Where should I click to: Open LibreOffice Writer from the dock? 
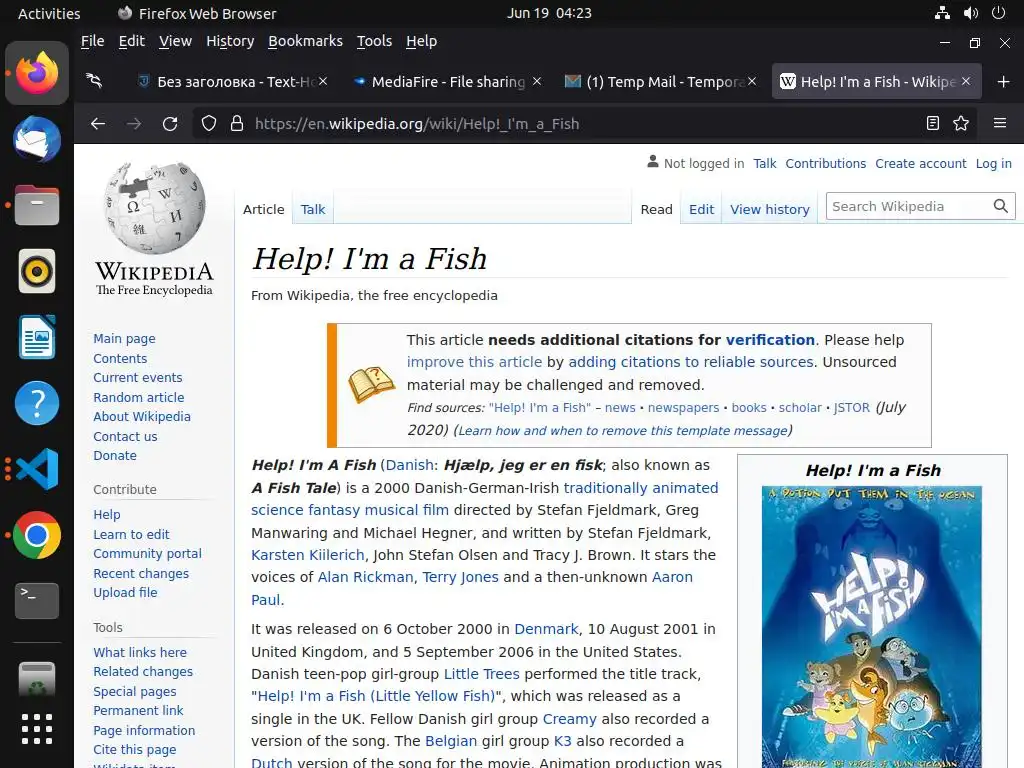[37, 337]
